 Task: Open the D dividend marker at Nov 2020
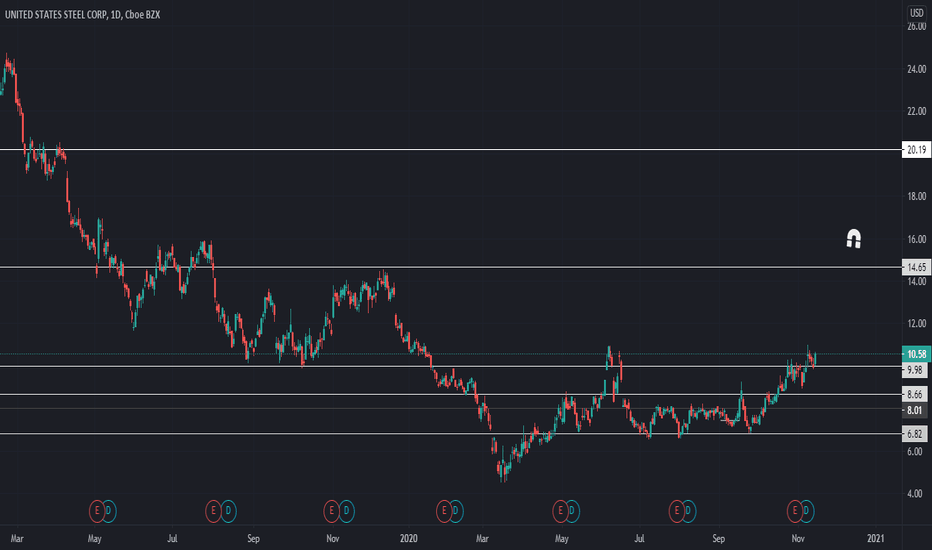point(806,511)
